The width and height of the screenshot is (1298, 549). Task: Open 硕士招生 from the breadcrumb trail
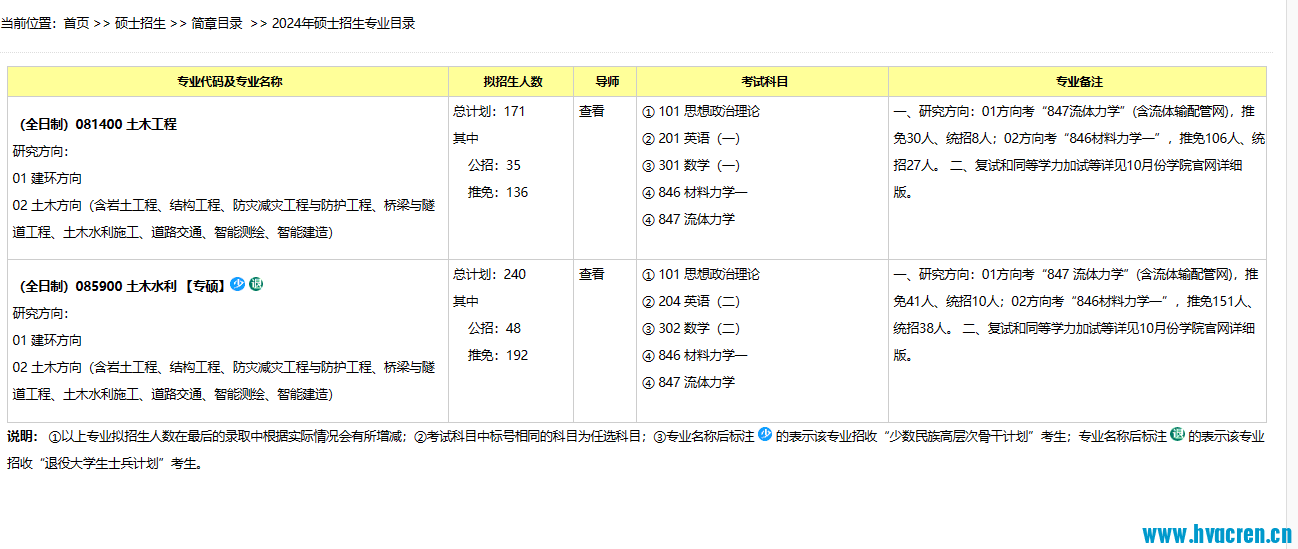coord(140,23)
